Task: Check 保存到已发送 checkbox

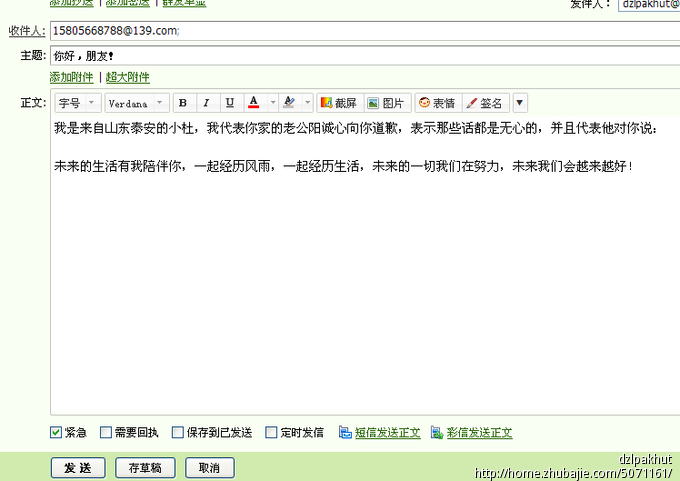Action: 178,432
